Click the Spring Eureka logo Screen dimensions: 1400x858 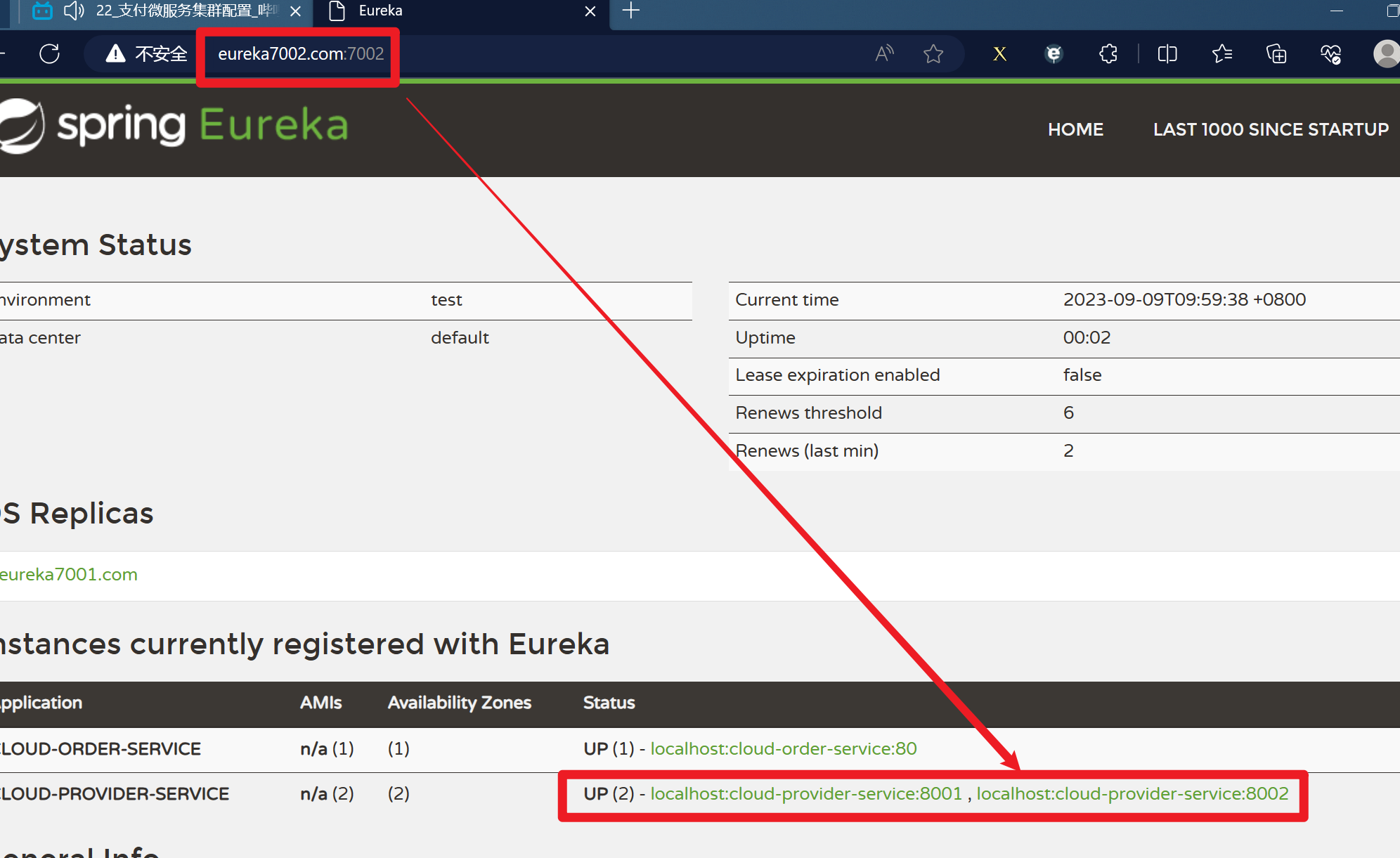[174, 125]
